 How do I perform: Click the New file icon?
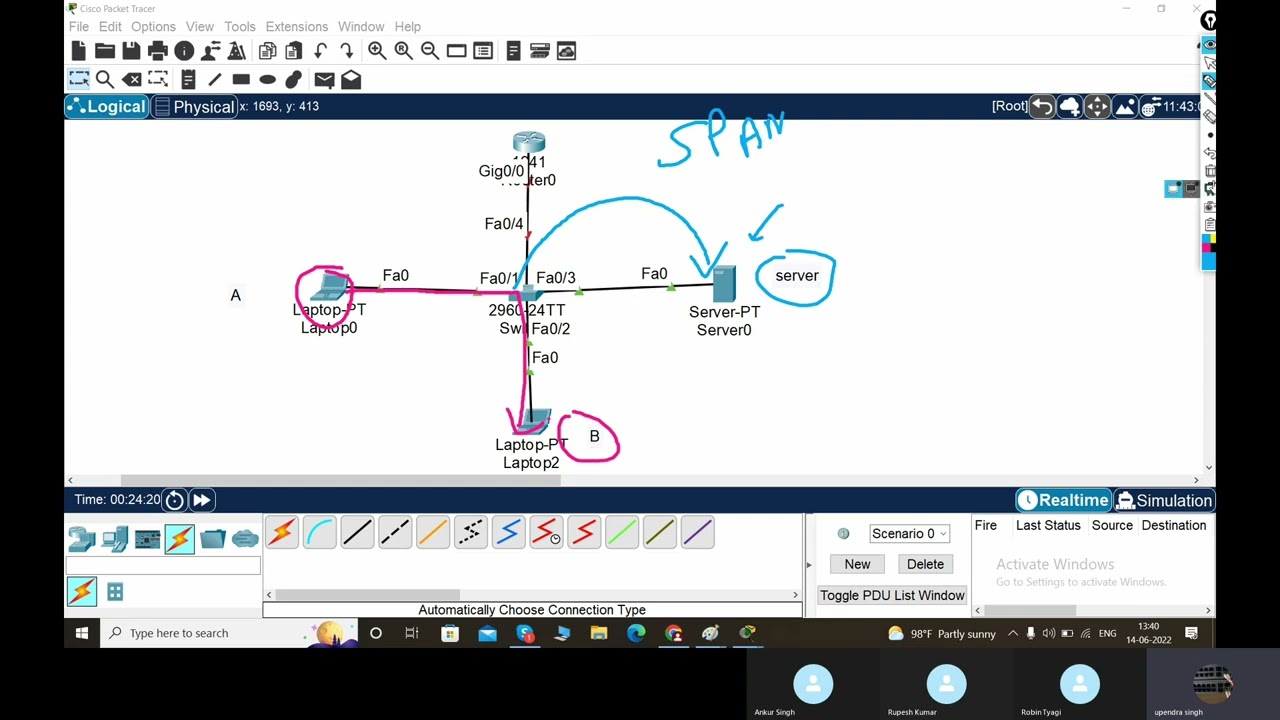[x=79, y=51]
